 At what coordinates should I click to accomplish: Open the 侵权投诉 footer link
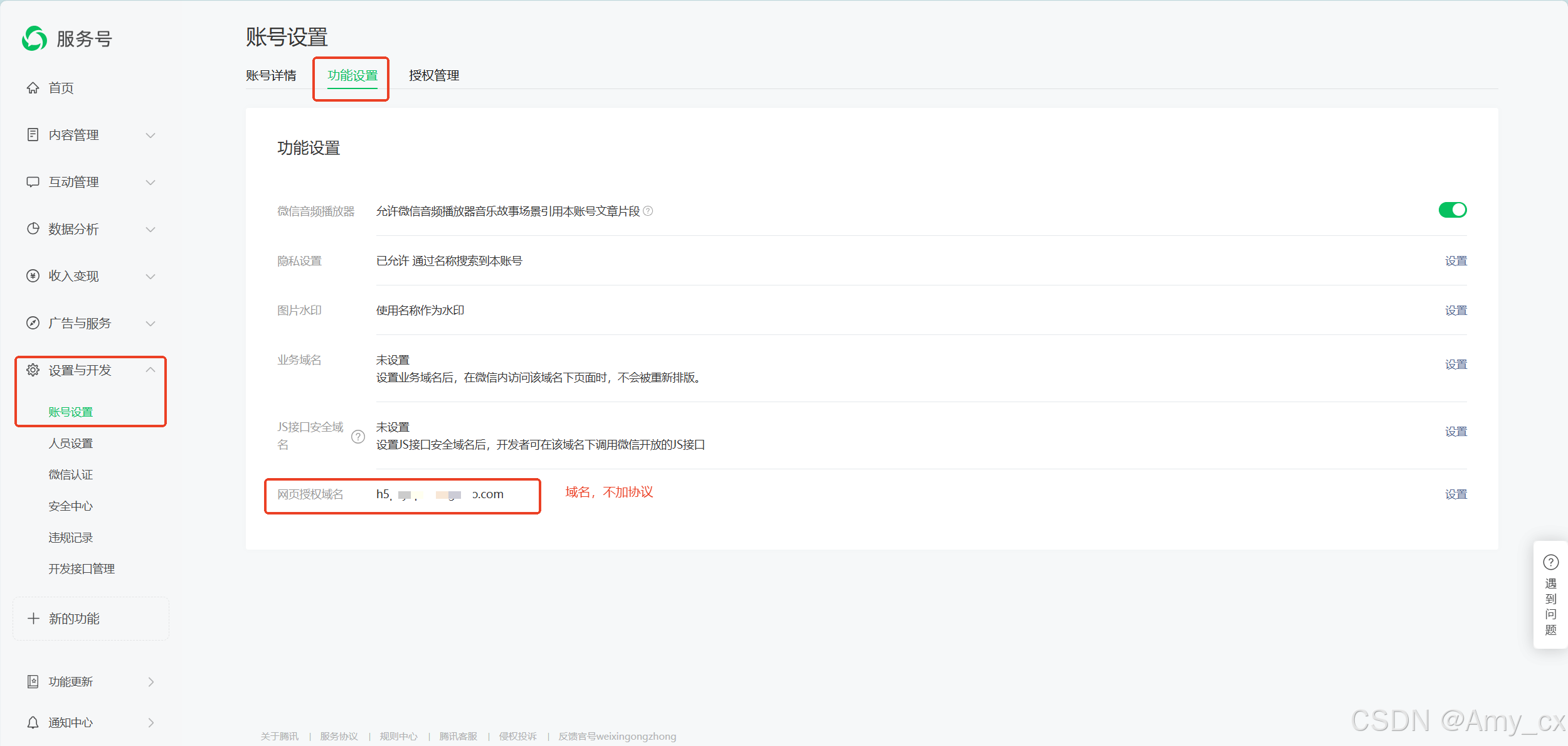click(518, 737)
